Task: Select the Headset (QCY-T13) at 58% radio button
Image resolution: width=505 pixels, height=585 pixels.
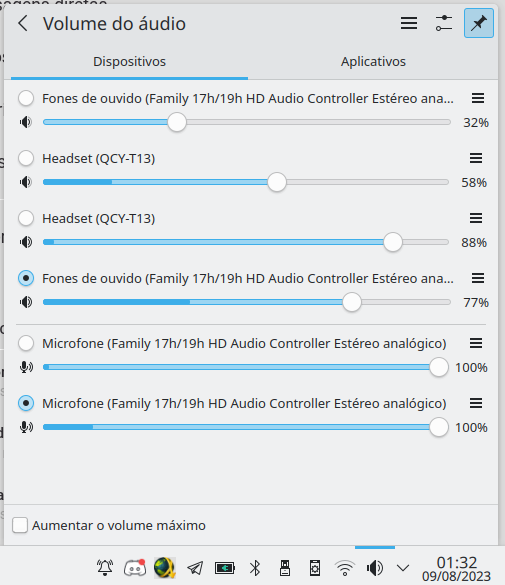Action: [26, 158]
